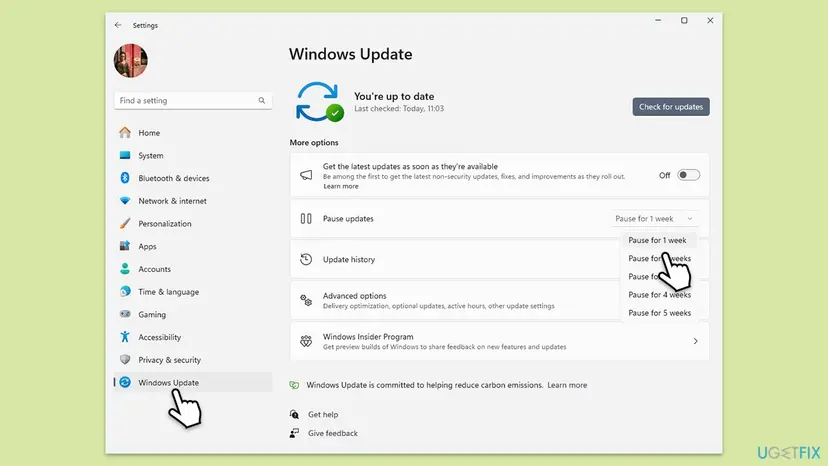Click the Windows Update page heading
The image size is (828, 466).
[x=351, y=54]
